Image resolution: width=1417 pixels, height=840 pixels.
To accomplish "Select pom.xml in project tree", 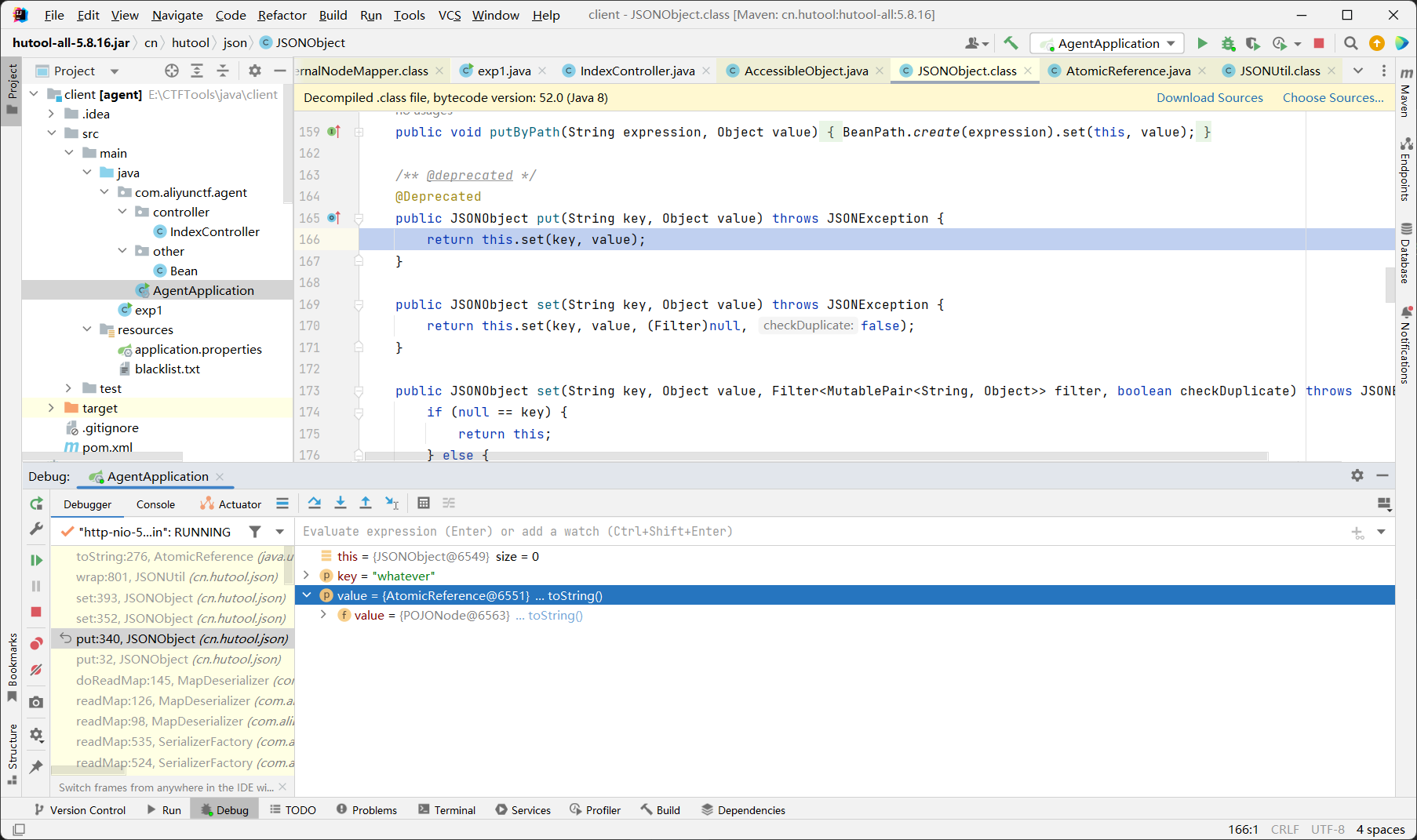I will (x=107, y=447).
